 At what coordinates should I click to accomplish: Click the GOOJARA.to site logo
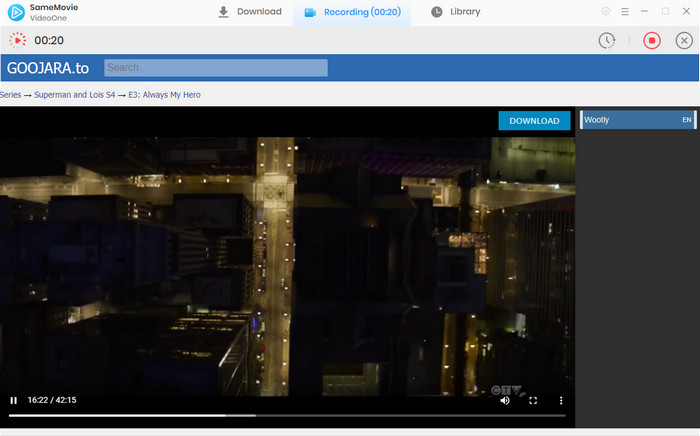(48, 68)
